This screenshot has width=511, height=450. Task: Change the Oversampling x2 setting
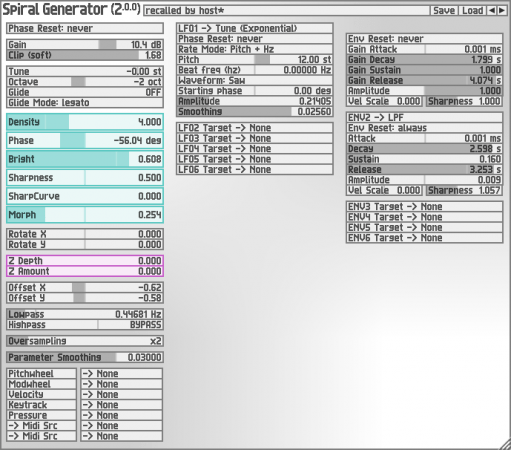click(x=85, y=341)
